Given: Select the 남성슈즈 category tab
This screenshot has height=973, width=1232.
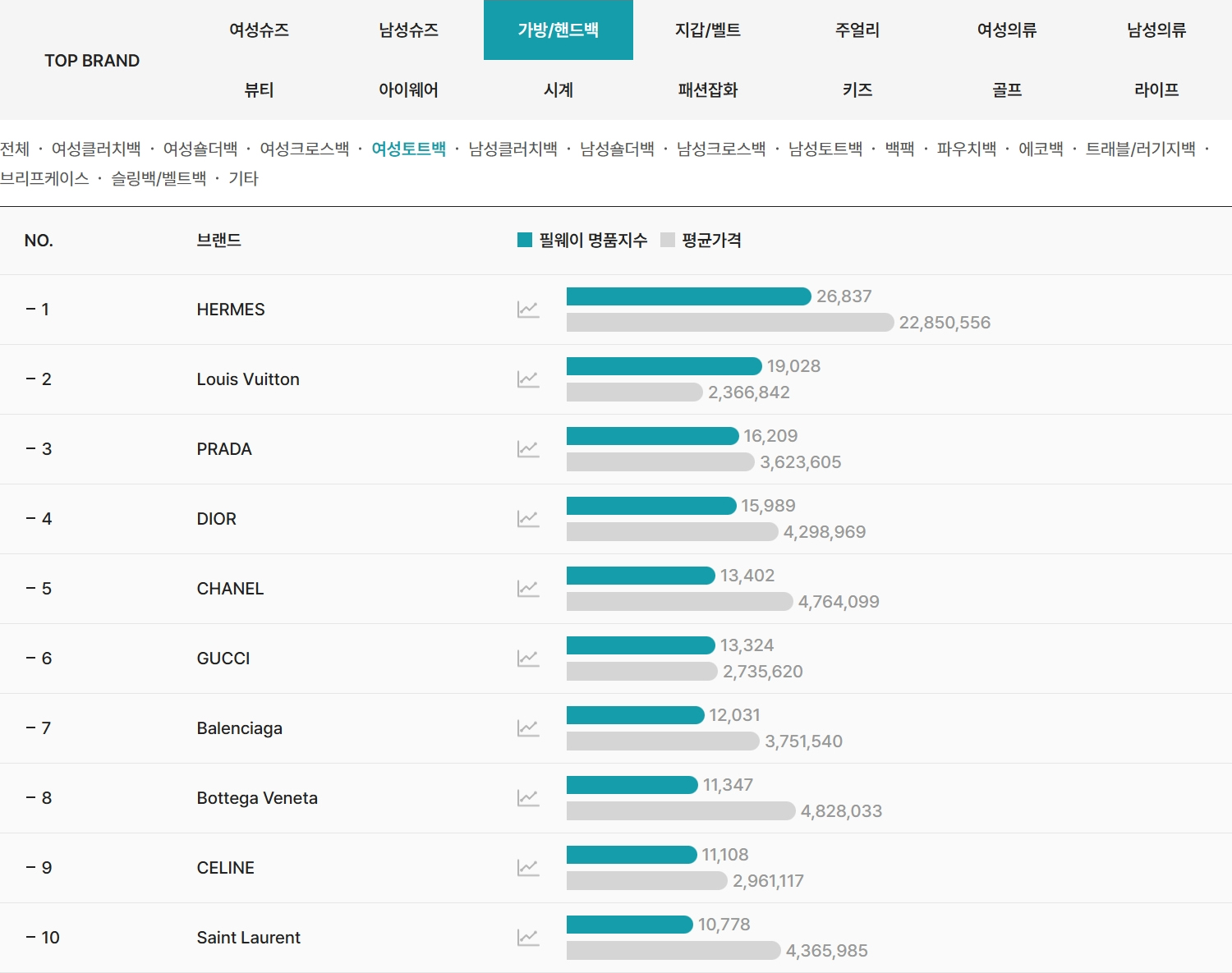Looking at the screenshot, I should 408,30.
